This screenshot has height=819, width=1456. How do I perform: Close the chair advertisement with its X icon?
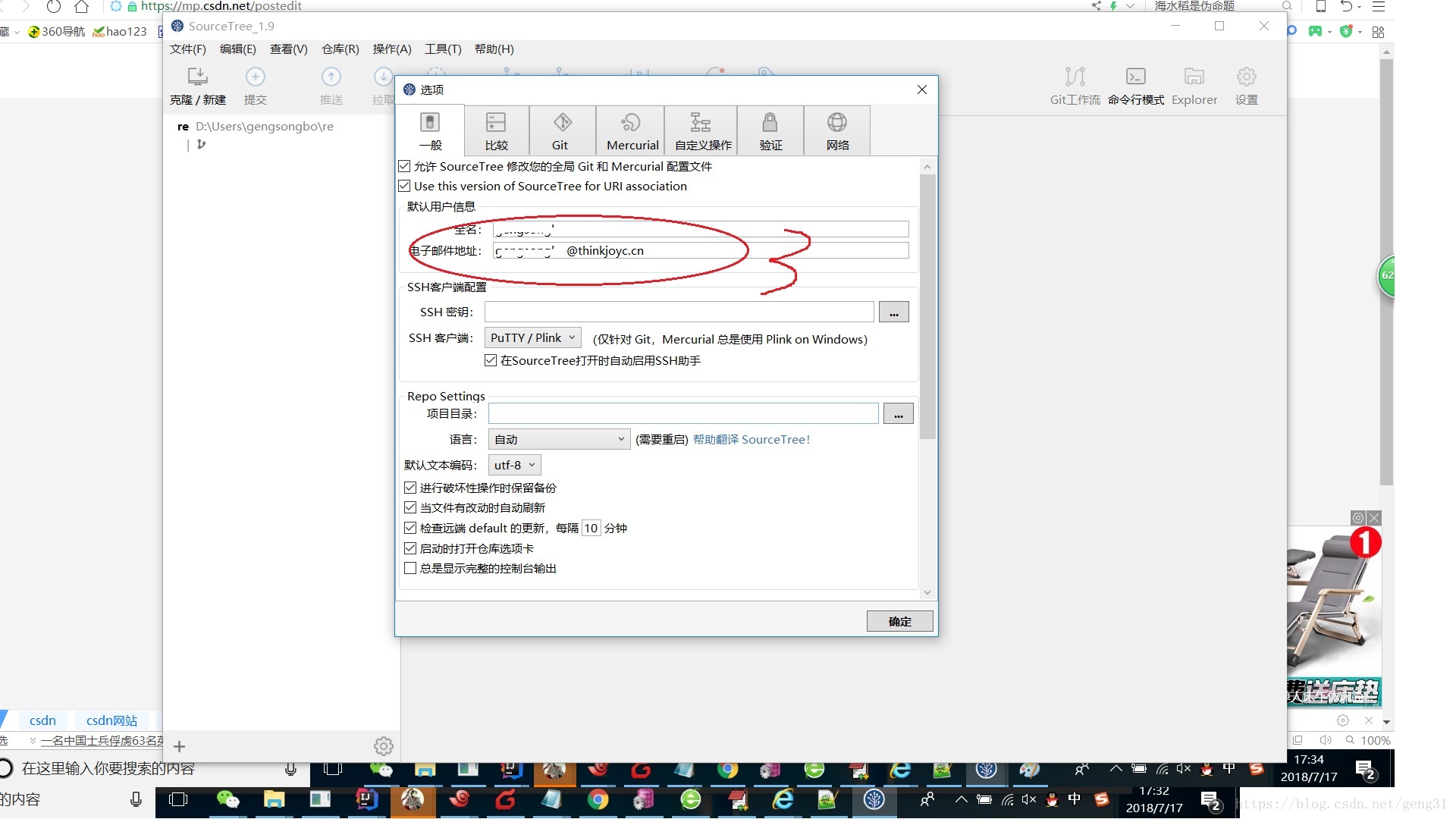click(1373, 518)
